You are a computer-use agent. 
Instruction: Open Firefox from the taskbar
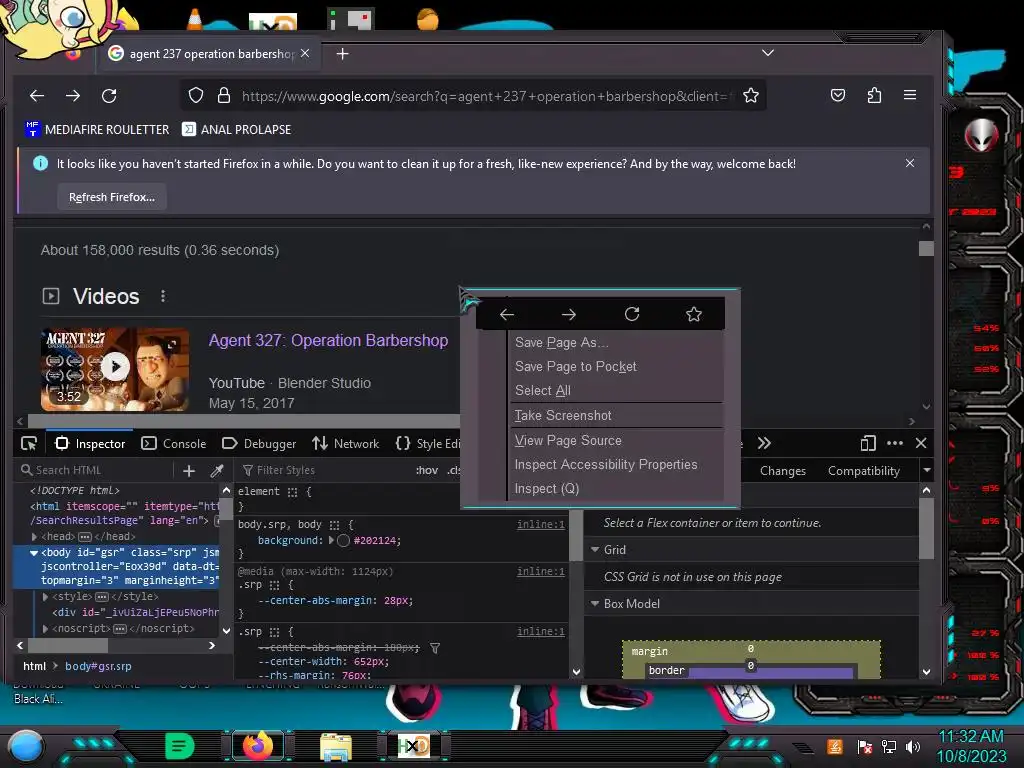click(258, 746)
